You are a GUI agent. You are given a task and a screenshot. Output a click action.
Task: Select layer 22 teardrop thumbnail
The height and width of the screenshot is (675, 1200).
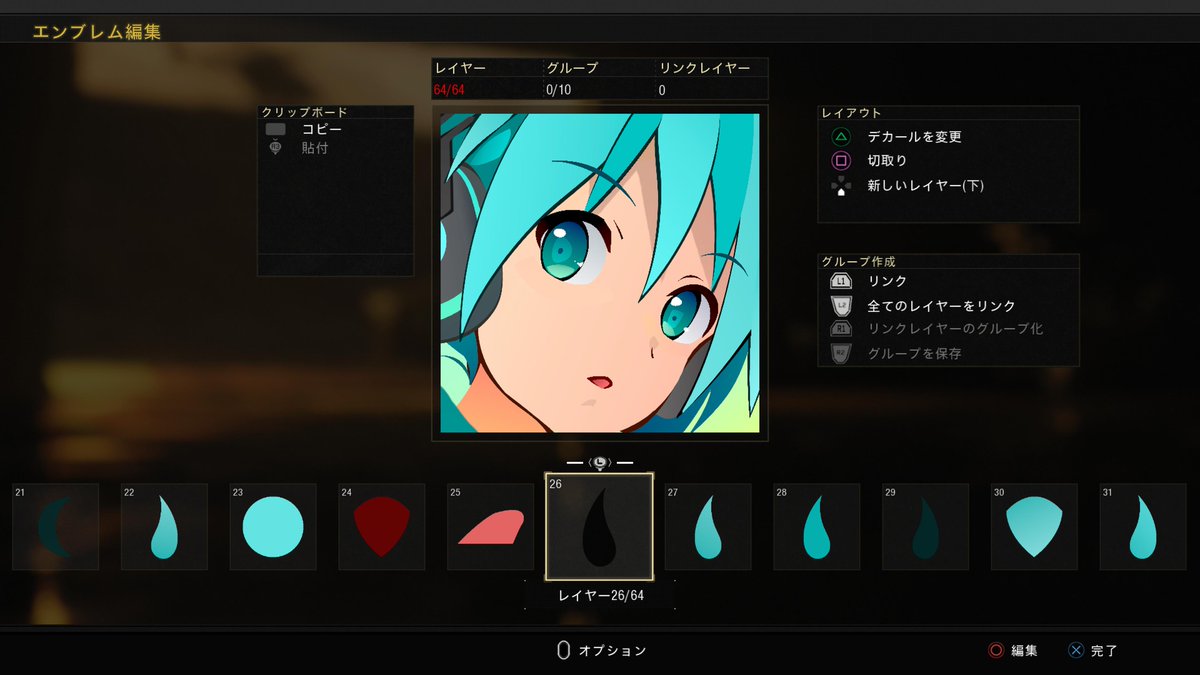[164, 527]
